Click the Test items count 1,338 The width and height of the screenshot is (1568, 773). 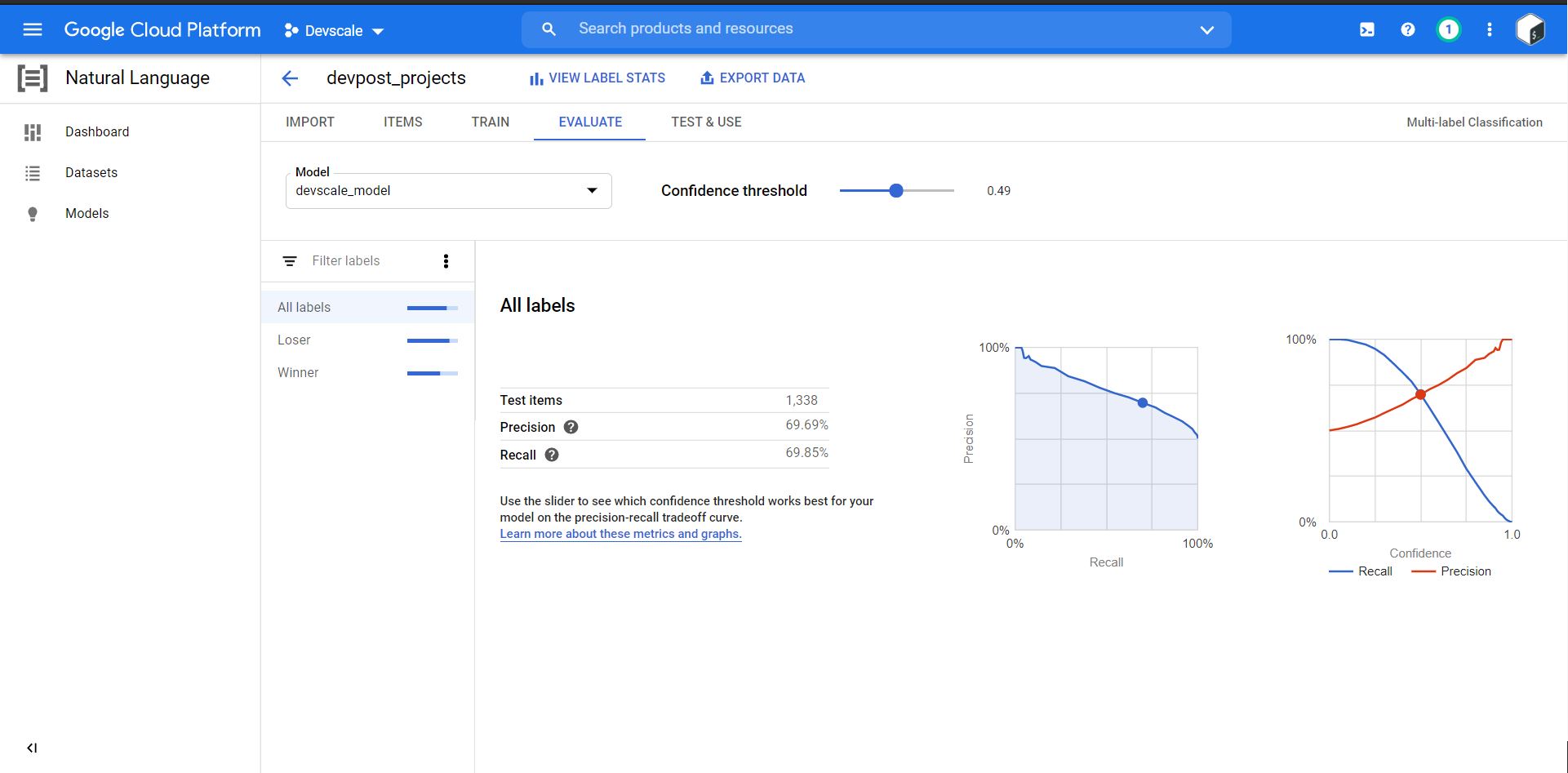click(x=802, y=400)
